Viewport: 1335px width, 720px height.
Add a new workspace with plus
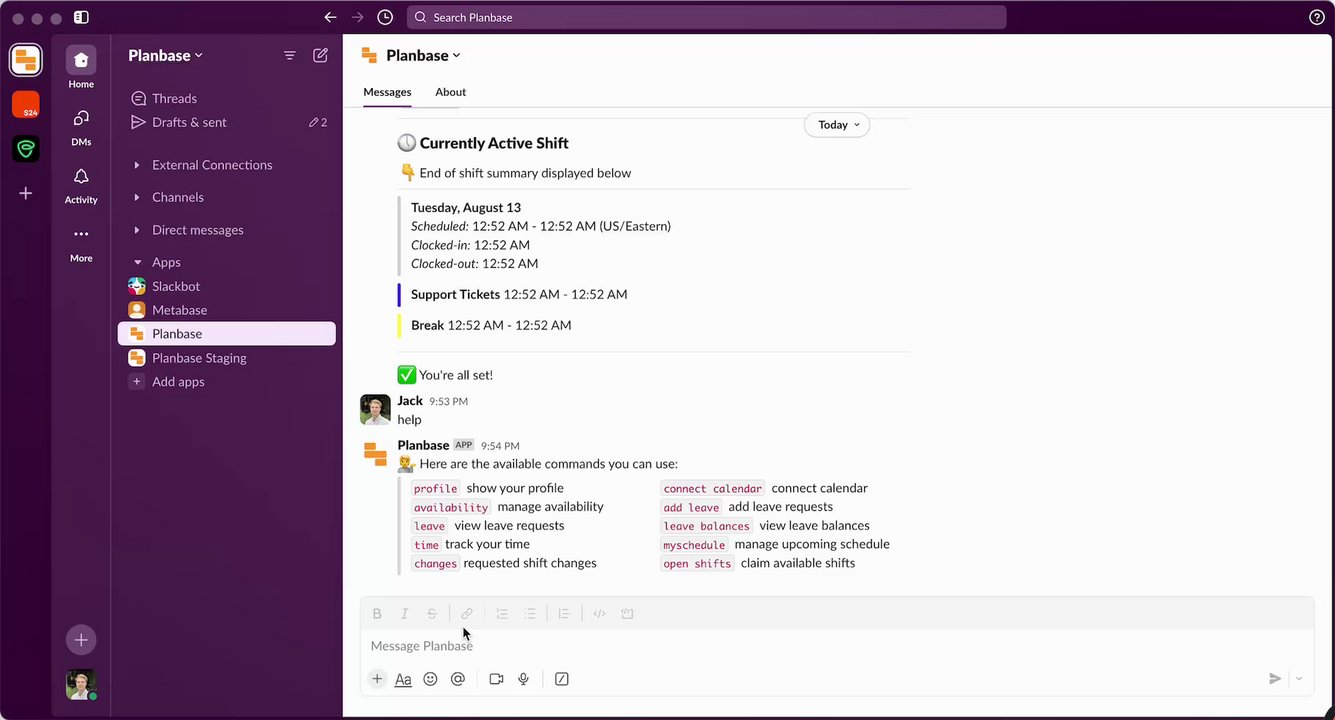tap(26, 193)
